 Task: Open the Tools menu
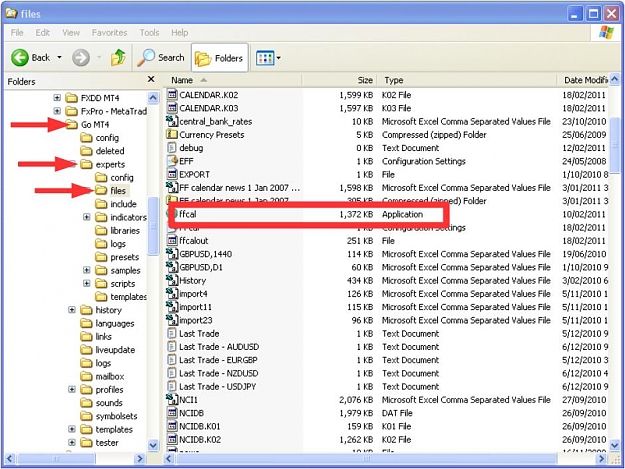pyautogui.click(x=149, y=33)
